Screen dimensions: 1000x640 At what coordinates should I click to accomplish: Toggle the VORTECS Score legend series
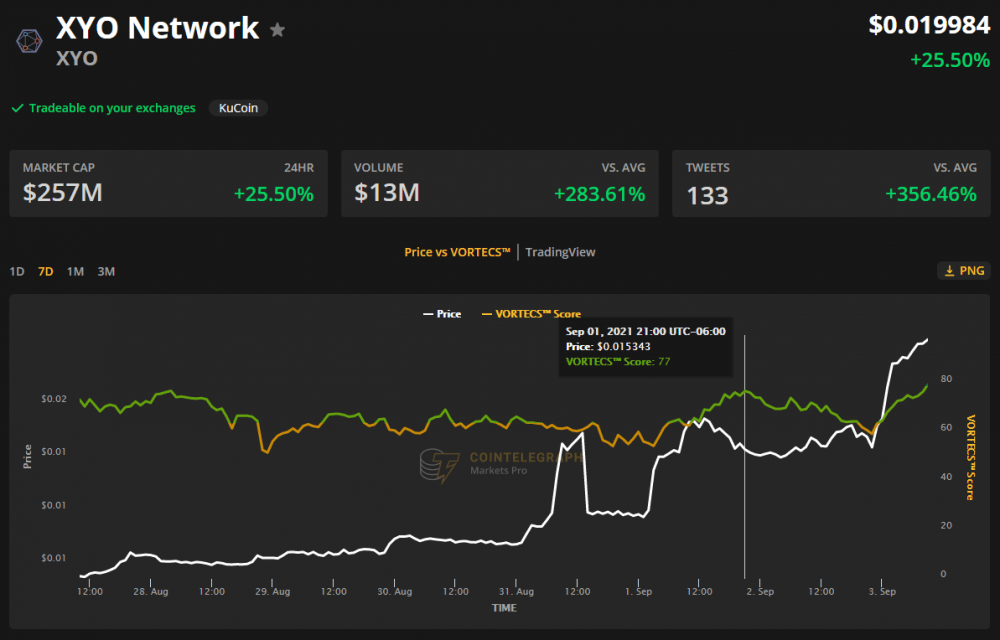pyautogui.click(x=531, y=314)
